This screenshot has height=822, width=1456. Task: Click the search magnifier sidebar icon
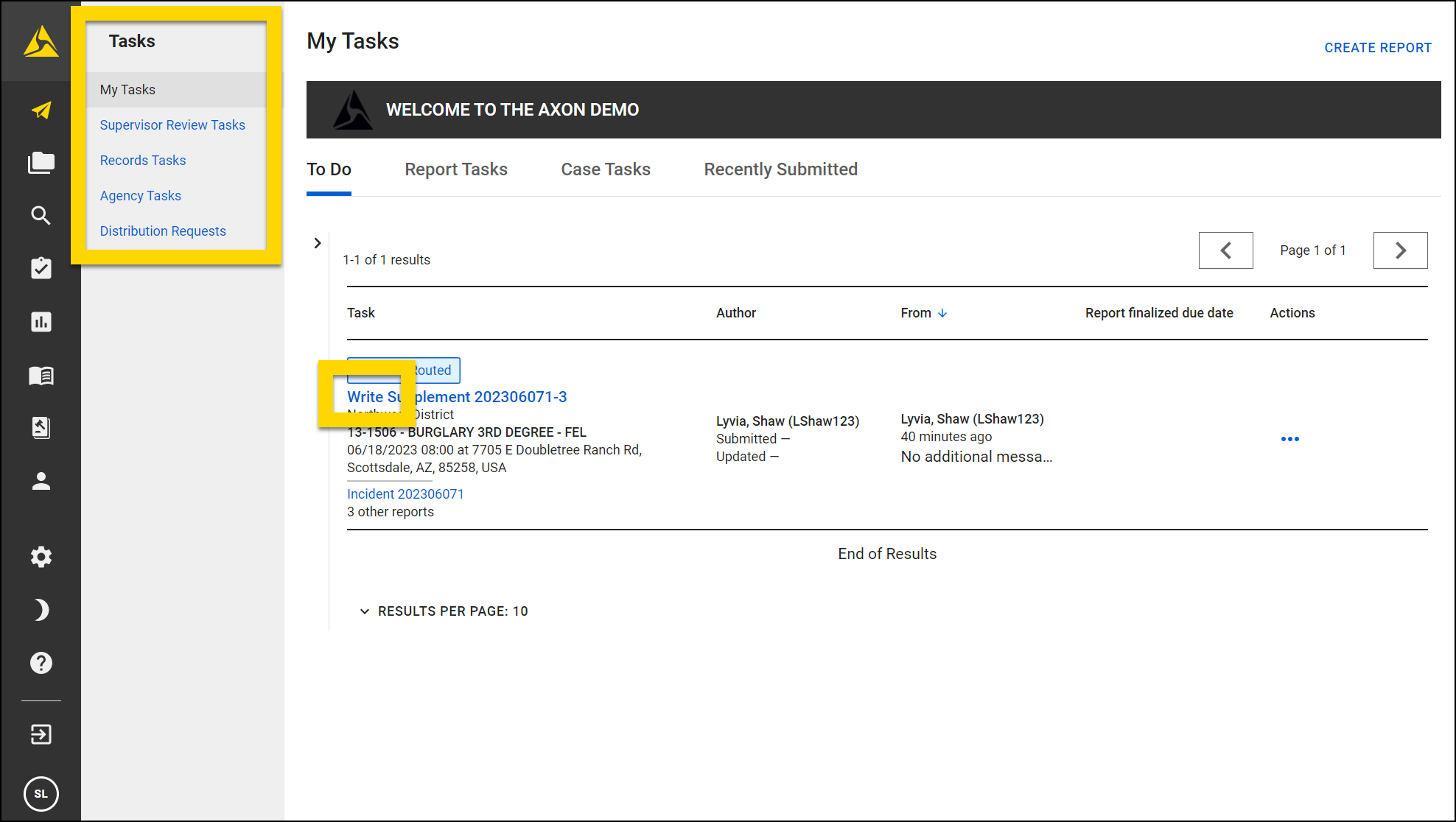click(x=41, y=215)
